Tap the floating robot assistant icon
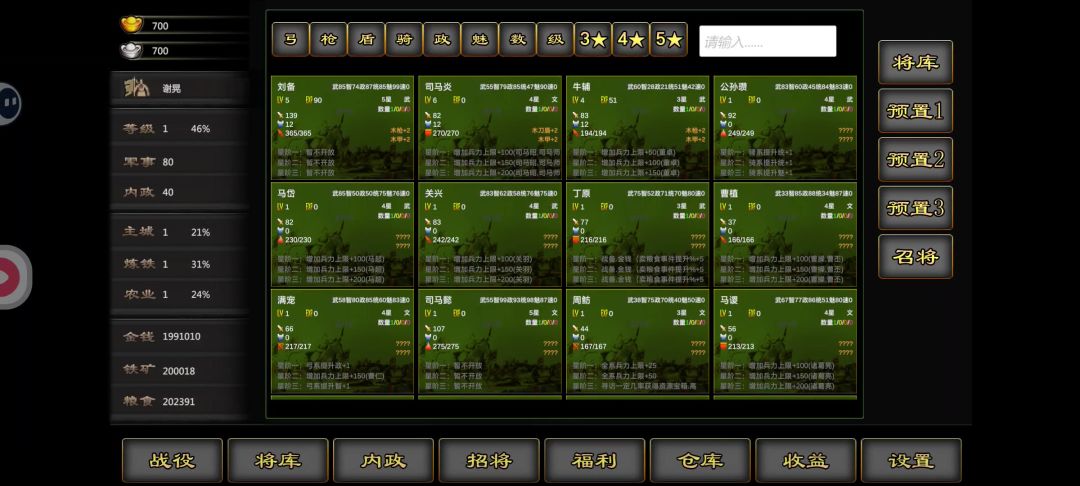This screenshot has width=1080, height=486. [9, 102]
